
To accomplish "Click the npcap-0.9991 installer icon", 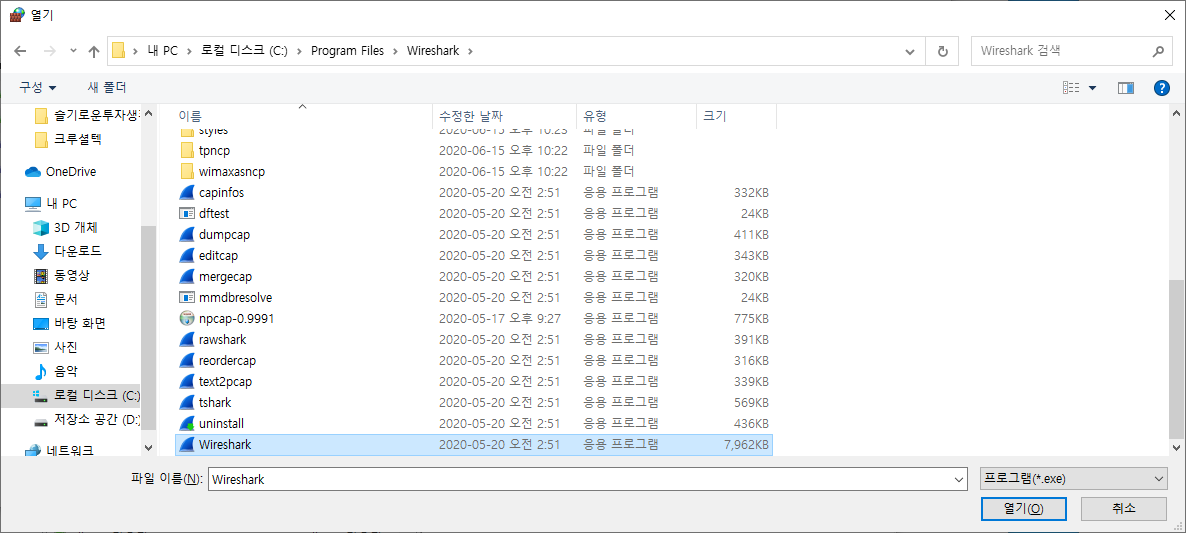I will (x=187, y=318).
